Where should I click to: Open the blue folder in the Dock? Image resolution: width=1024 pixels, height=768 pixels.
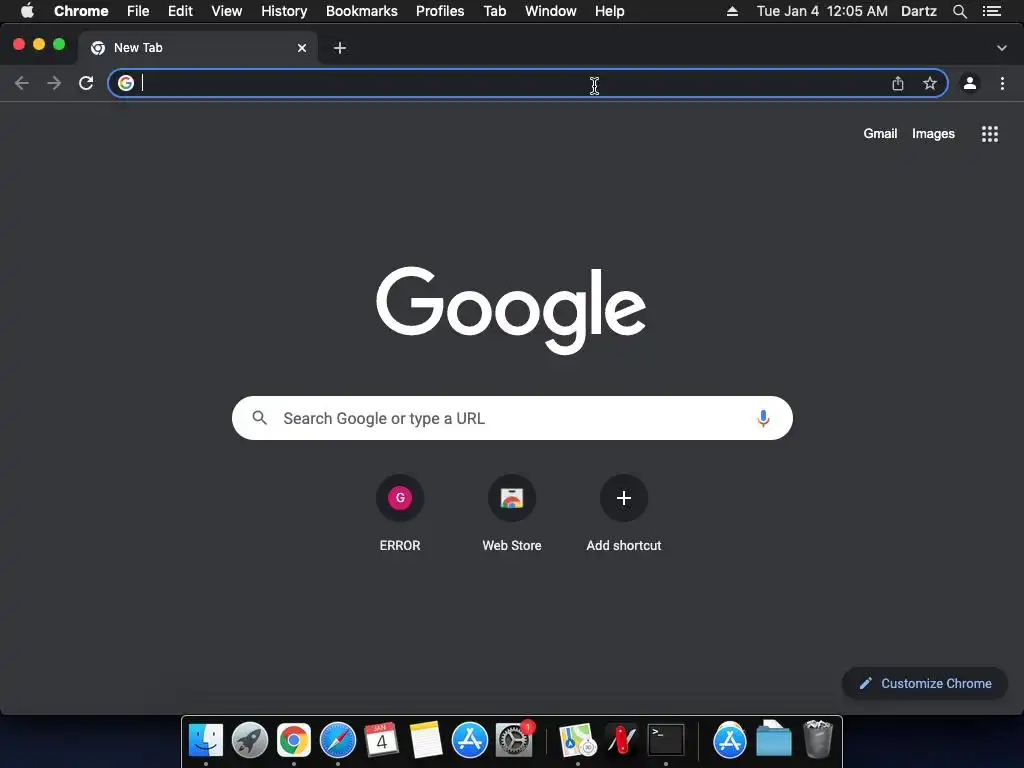click(x=774, y=739)
